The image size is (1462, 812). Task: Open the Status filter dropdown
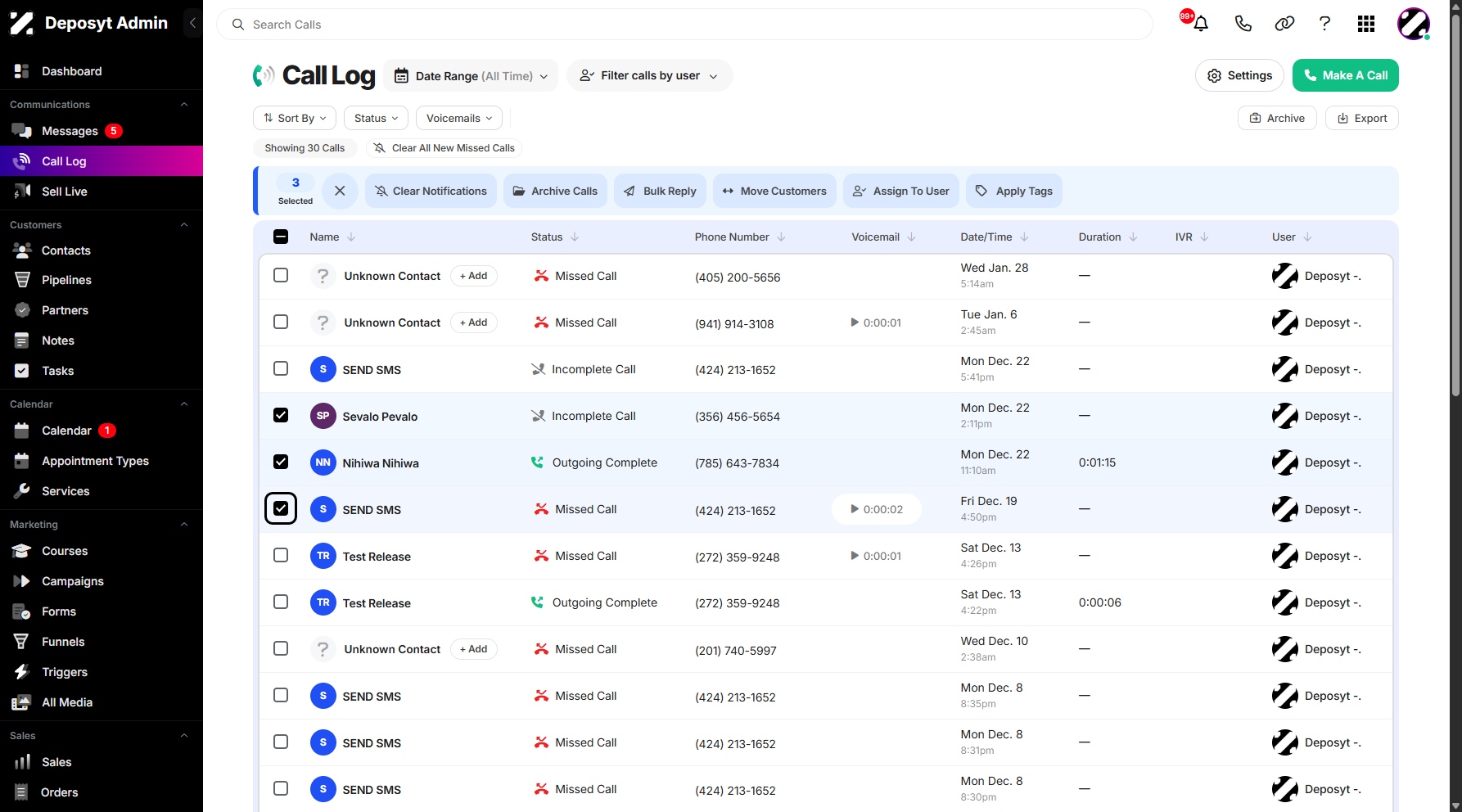[376, 118]
